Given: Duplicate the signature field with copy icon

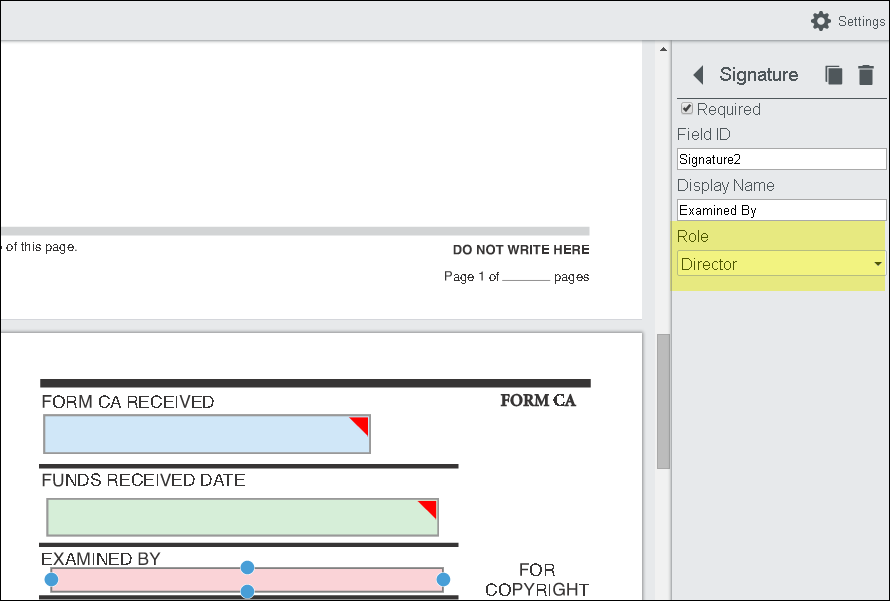Looking at the screenshot, I should coord(833,75).
